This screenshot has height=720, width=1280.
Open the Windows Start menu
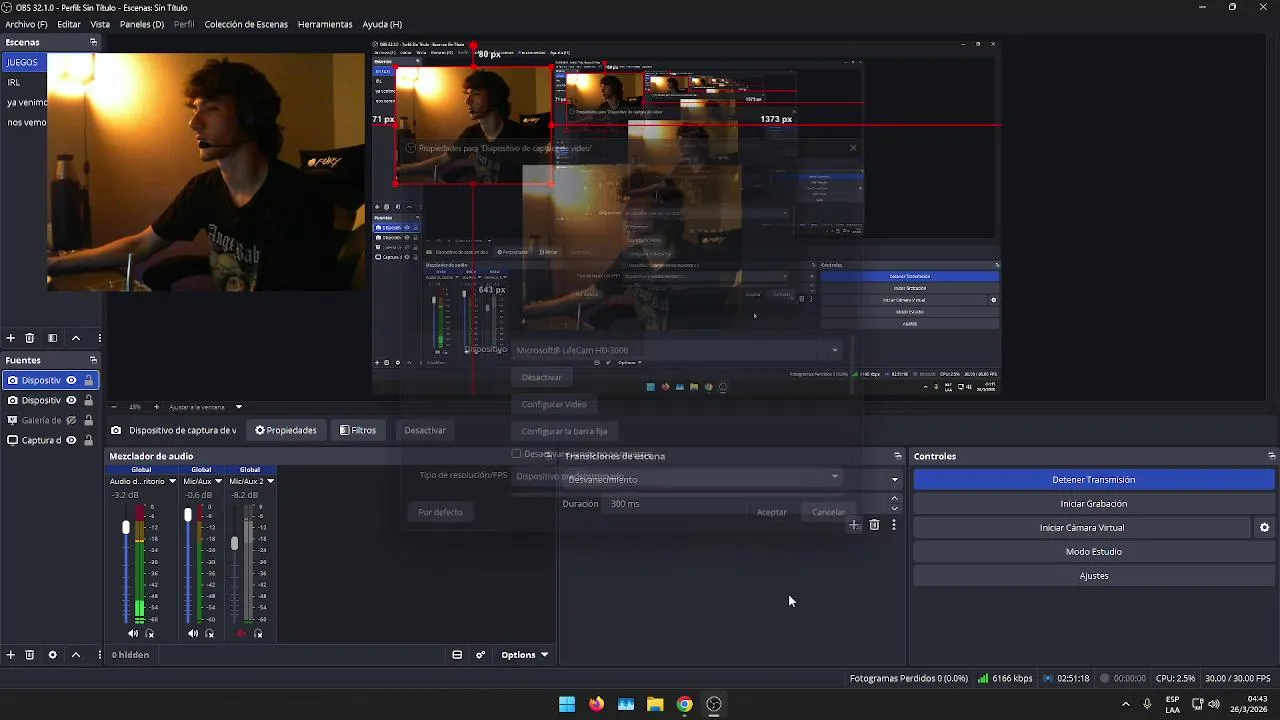point(567,704)
